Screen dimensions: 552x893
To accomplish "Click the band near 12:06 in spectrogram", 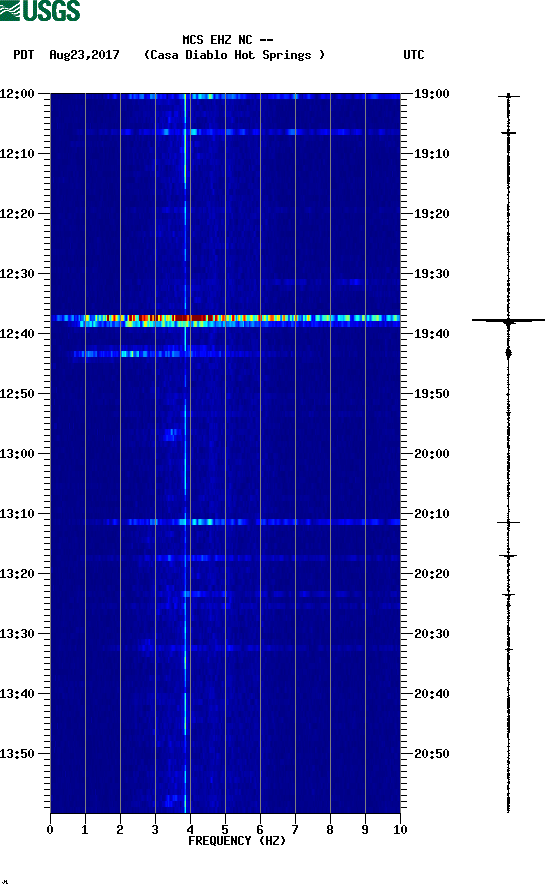I will click(226, 132).
